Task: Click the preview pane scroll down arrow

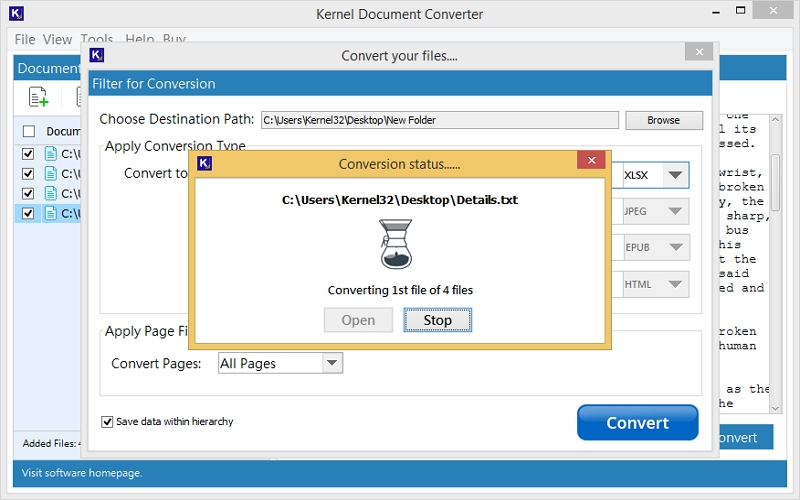Action: click(x=776, y=408)
